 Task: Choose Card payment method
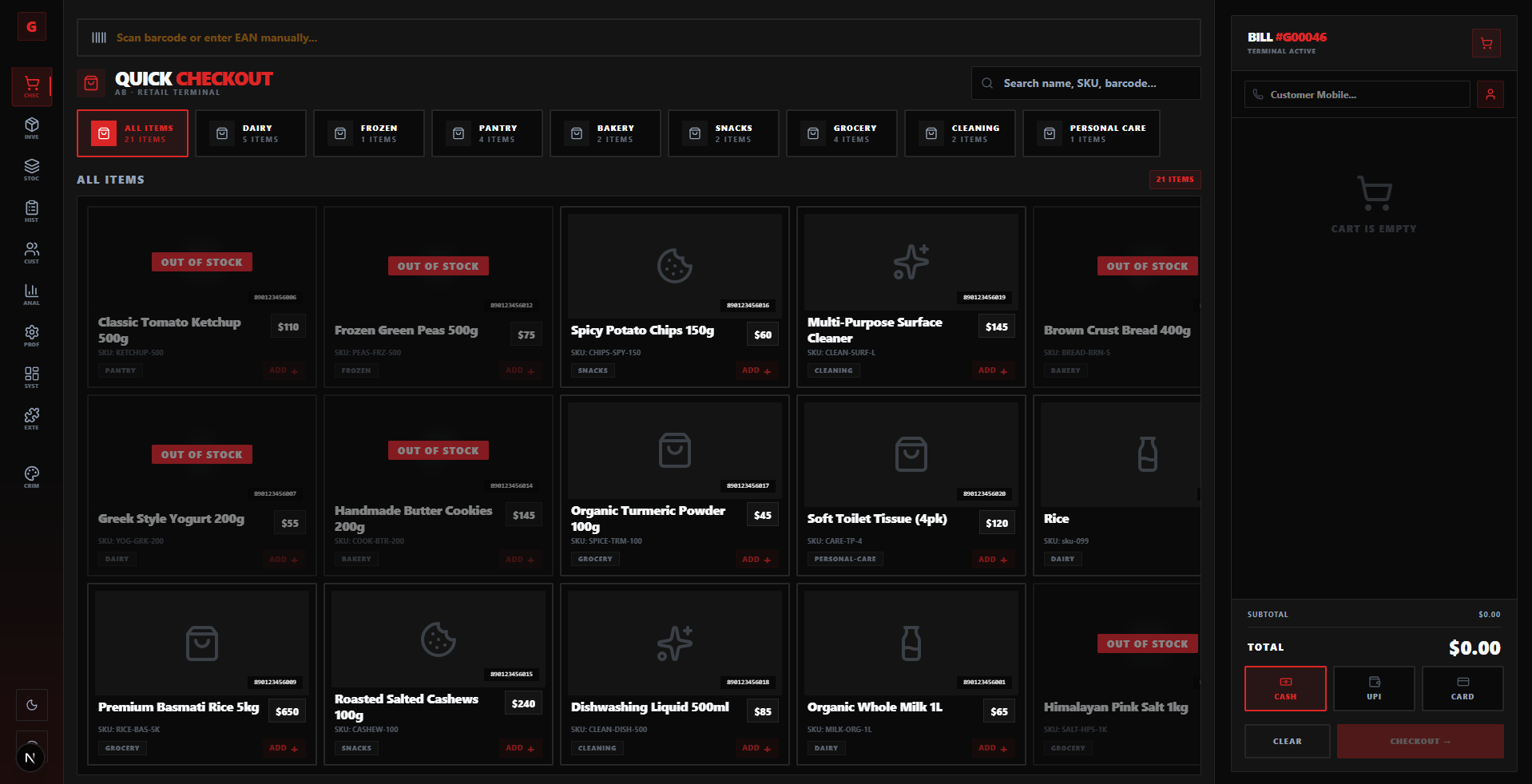tap(1463, 688)
